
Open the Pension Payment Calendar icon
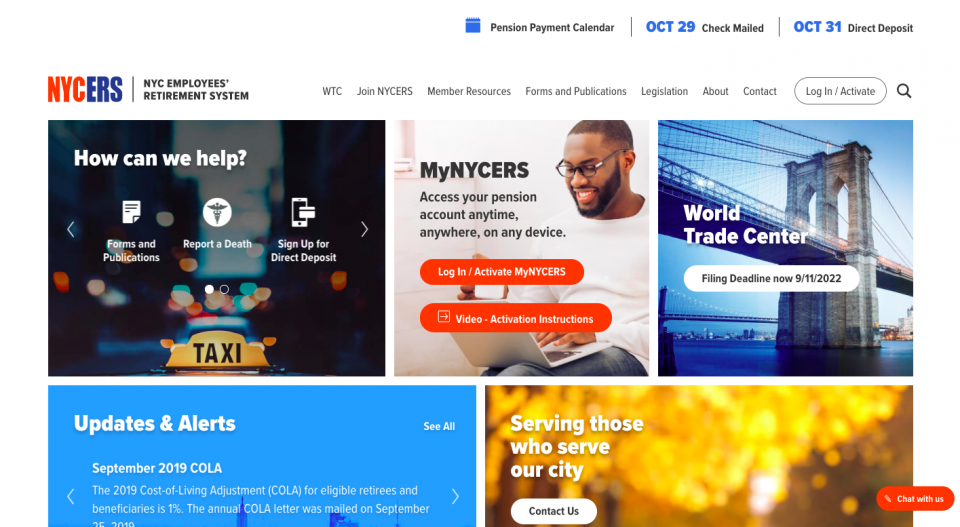coord(473,26)
